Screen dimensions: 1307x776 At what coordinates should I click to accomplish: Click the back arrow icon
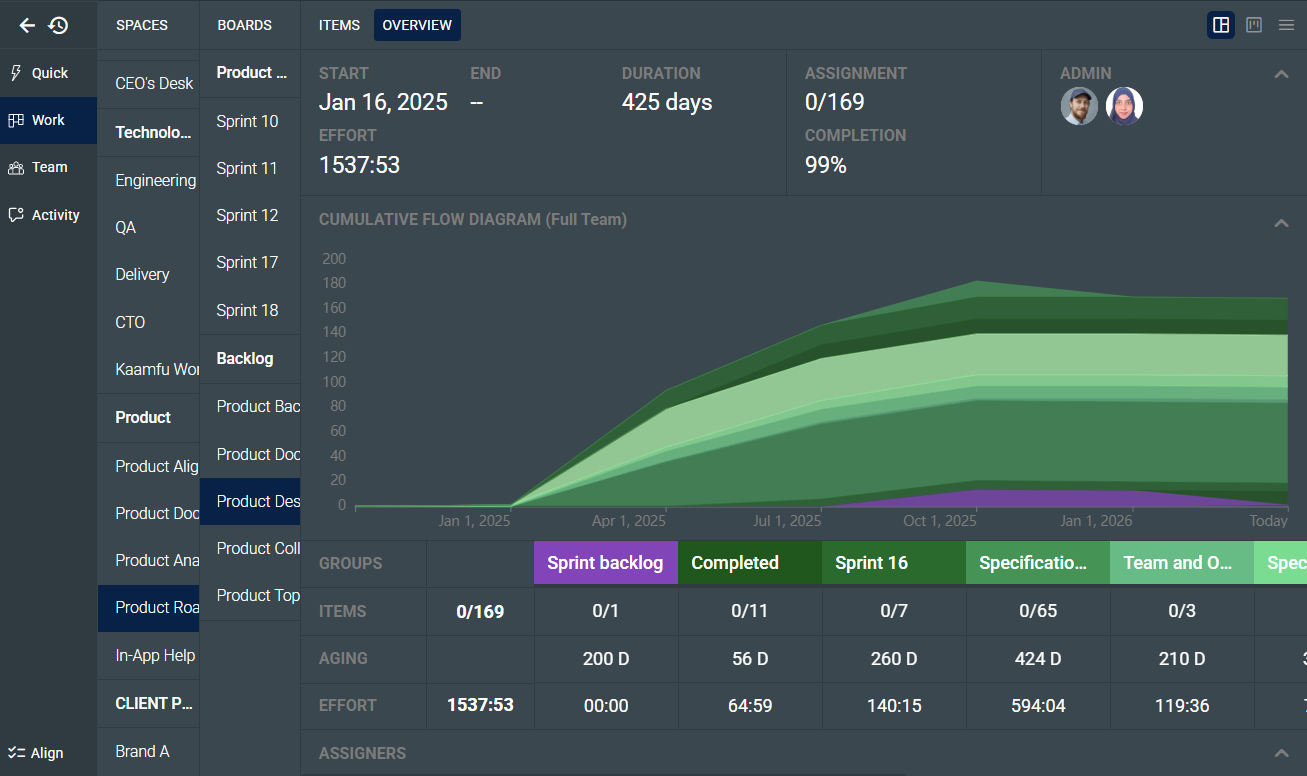[27, 25]
